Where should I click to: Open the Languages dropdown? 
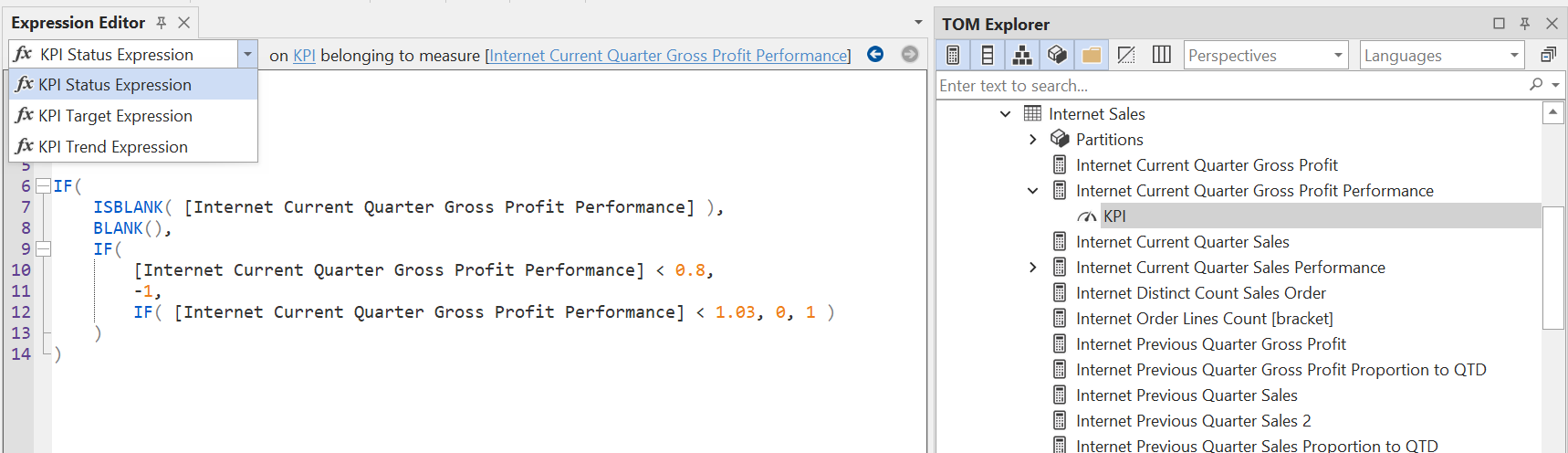pyautogui.click(x=1441, y=56)
